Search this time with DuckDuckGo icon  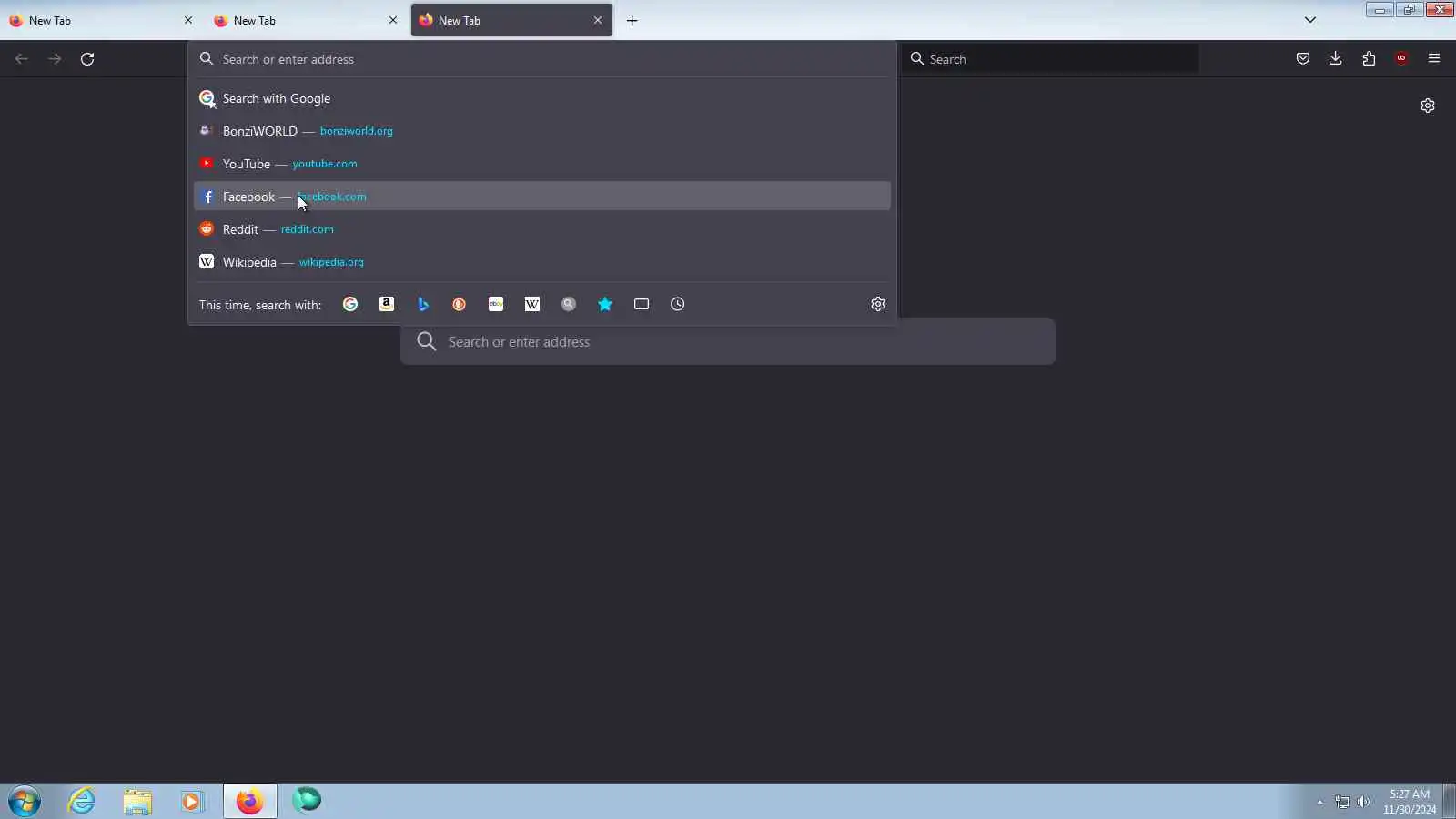tap(460, 304)
